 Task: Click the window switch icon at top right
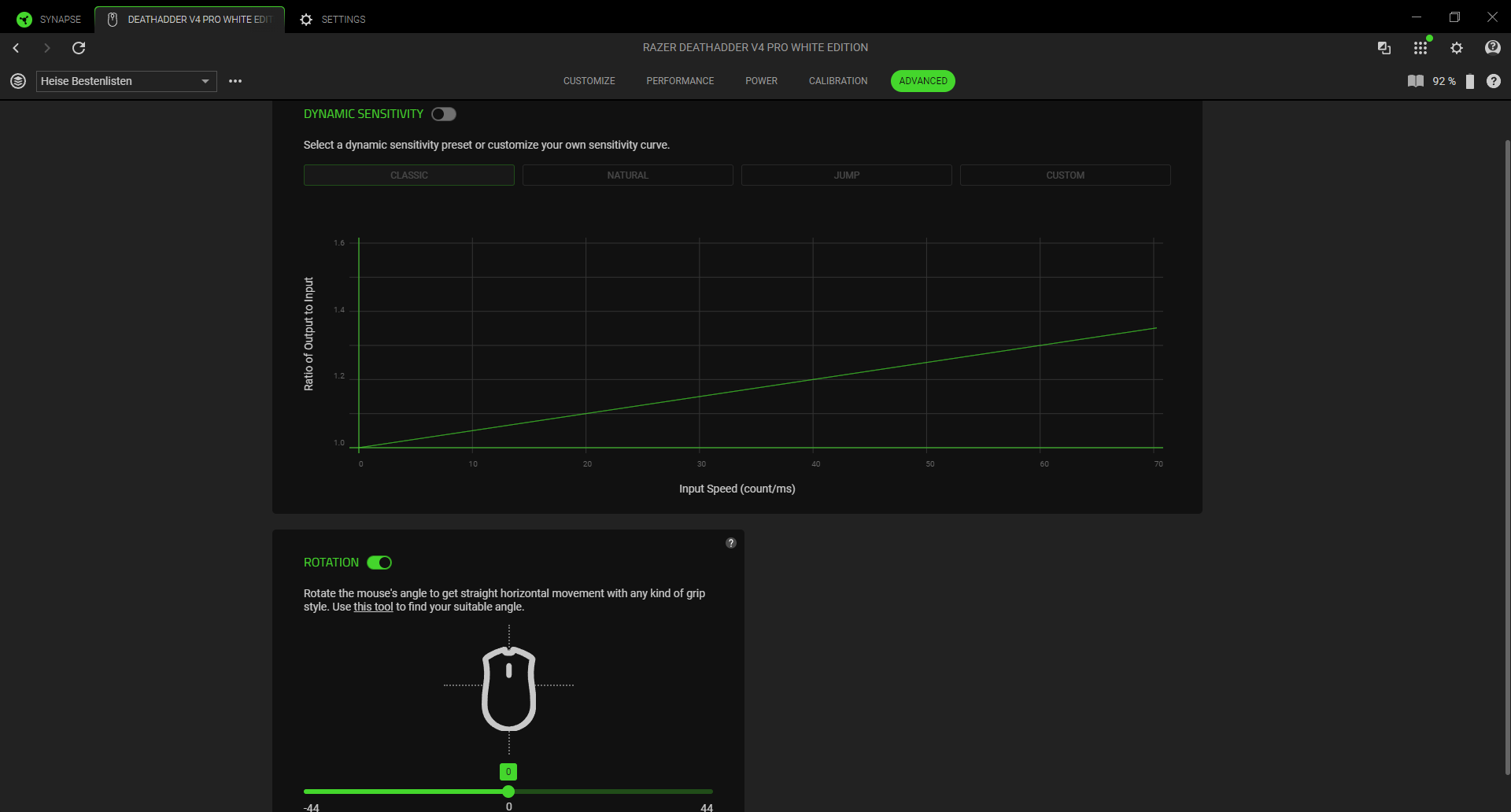click(1384, 48)
